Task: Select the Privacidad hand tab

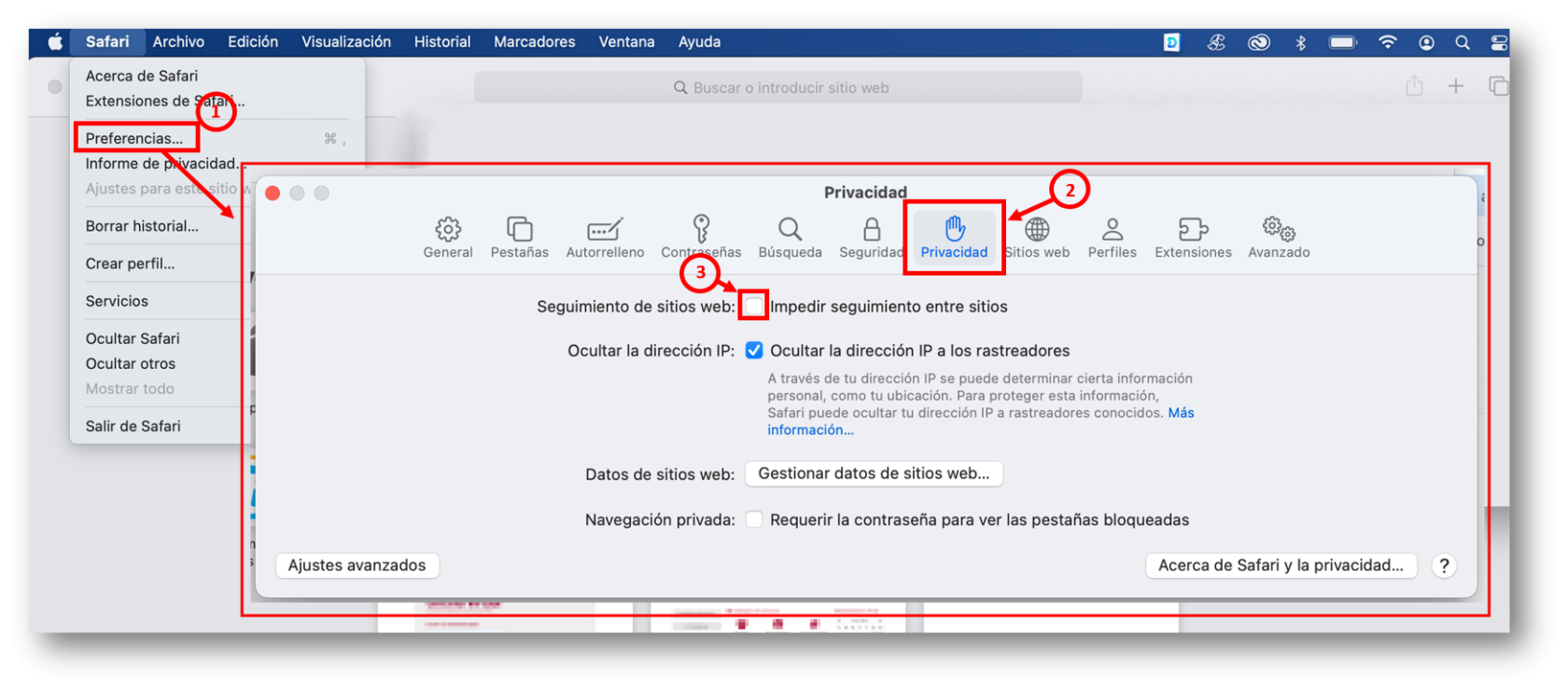Action: [954, 237]
